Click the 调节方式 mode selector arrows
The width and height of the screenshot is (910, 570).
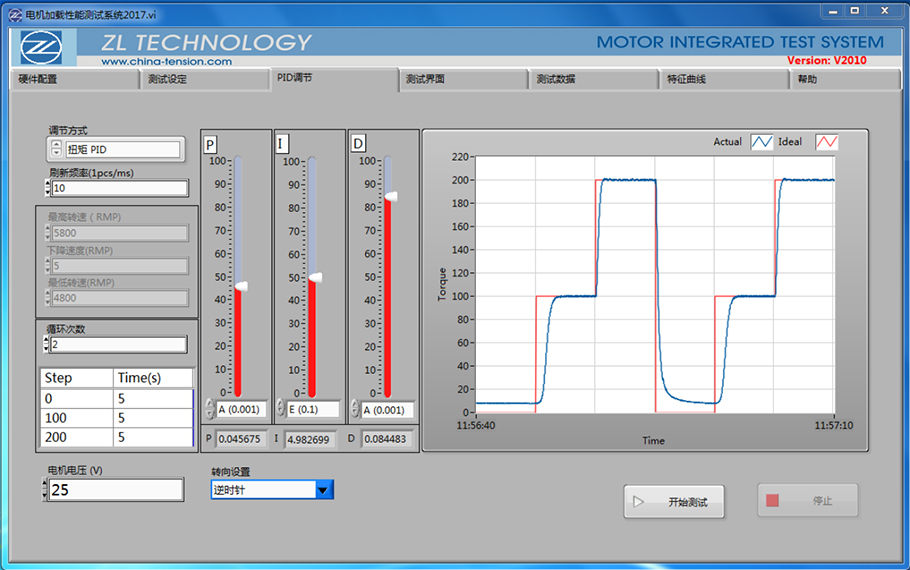[x=56, y=149]
